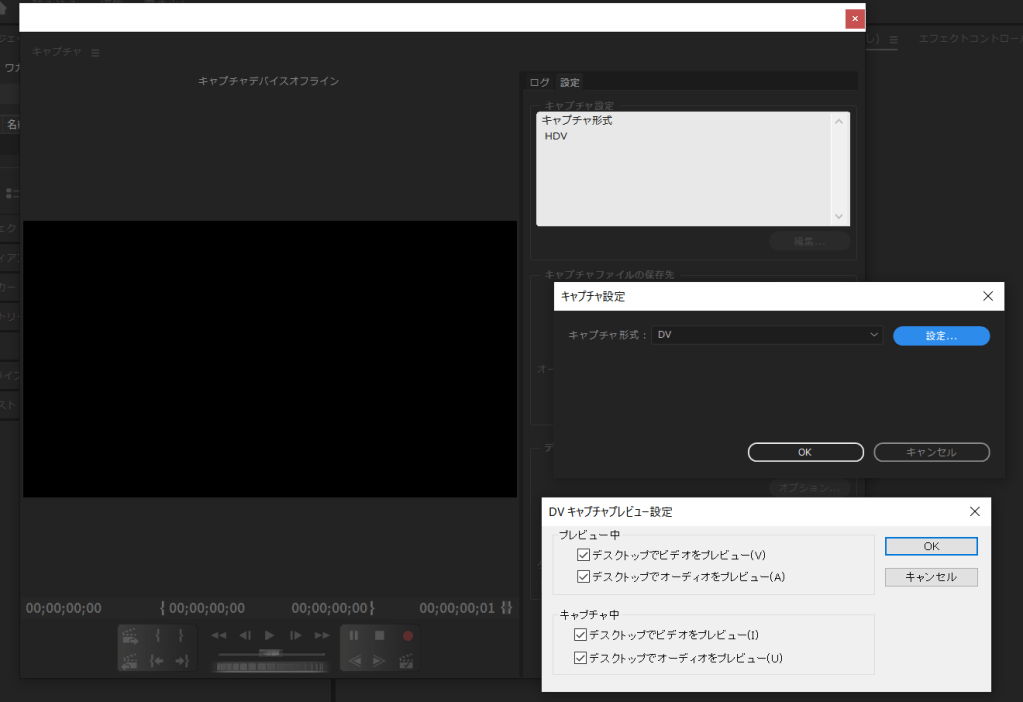Open the キャプチャ panel hamburger menu
The height and width of the screenshot is (702, 1023).
(x=95, y=52)
